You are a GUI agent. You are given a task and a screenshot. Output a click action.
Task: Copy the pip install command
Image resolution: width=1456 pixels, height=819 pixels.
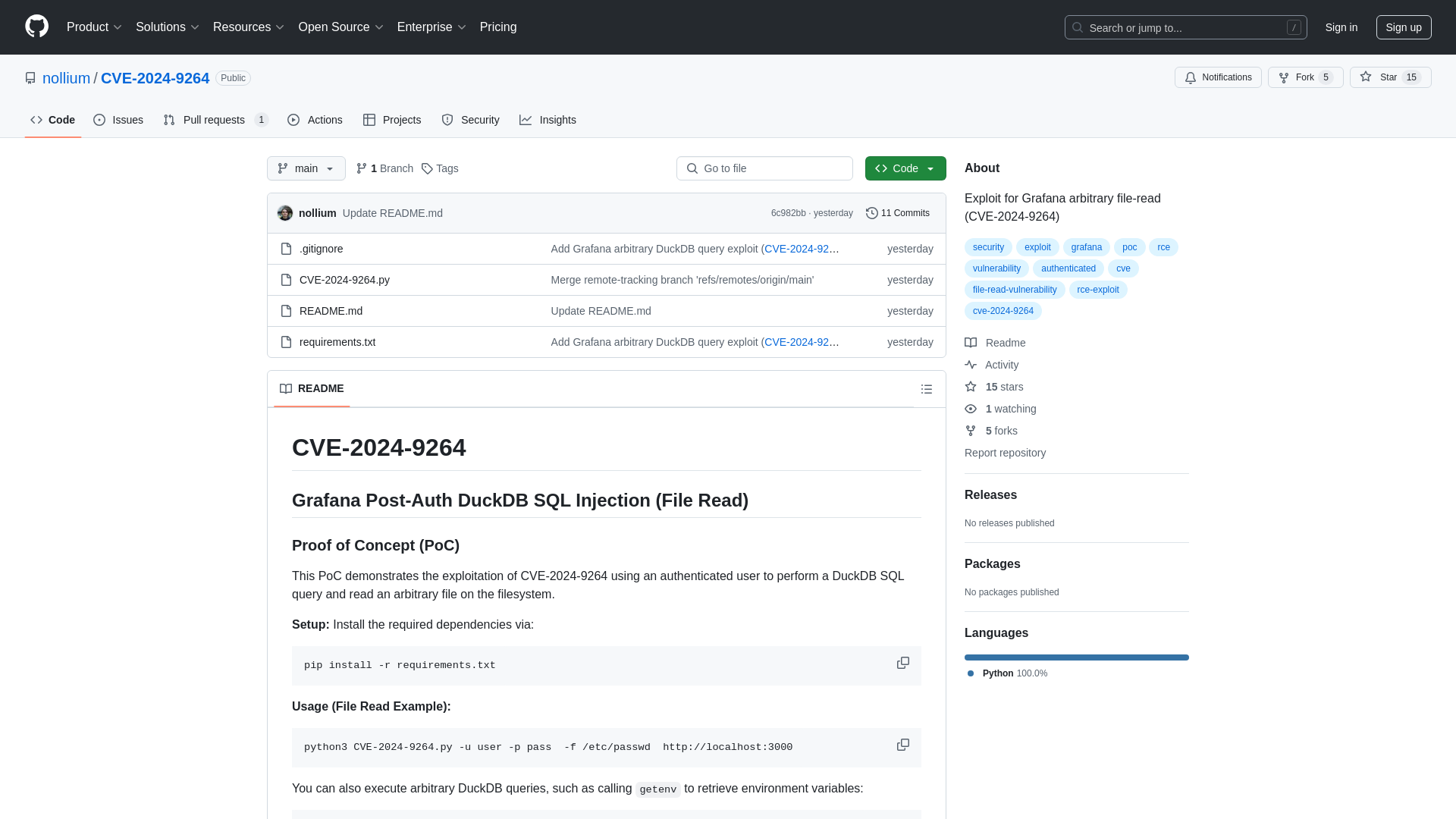[902, 664]
